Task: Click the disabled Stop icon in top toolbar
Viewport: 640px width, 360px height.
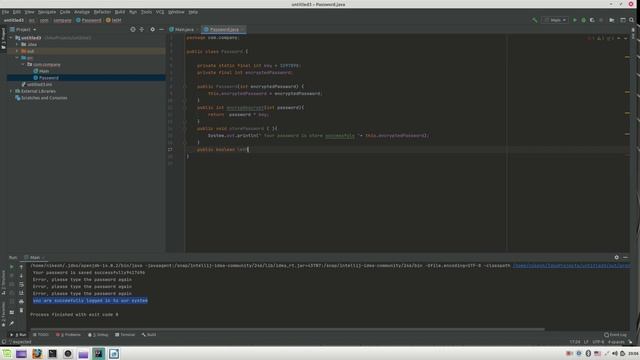Action: click(x=601, y=20)
